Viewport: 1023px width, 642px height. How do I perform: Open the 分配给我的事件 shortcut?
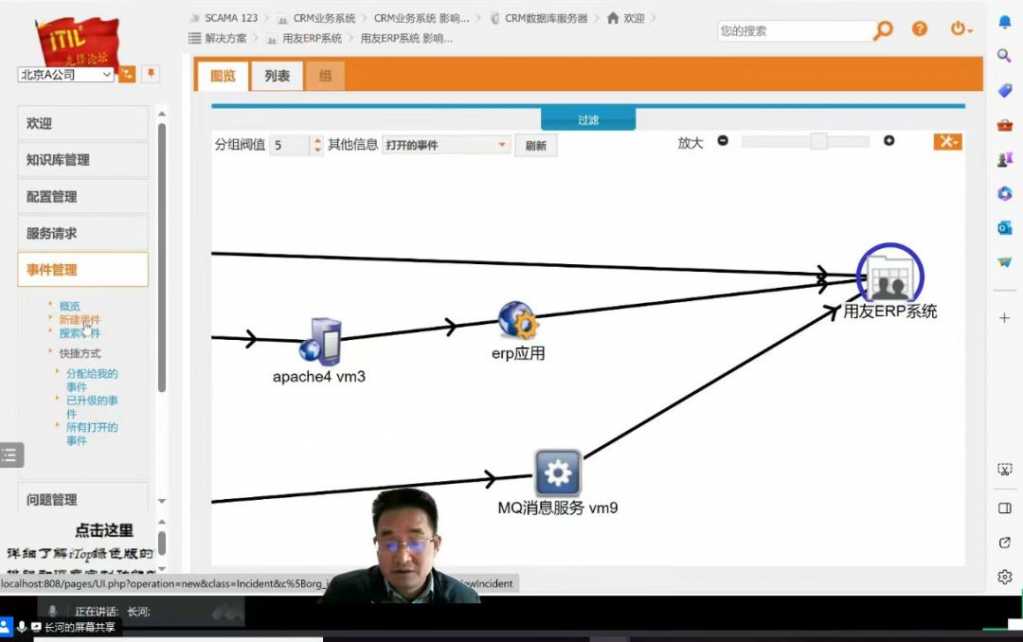click(x=92, y=380)
